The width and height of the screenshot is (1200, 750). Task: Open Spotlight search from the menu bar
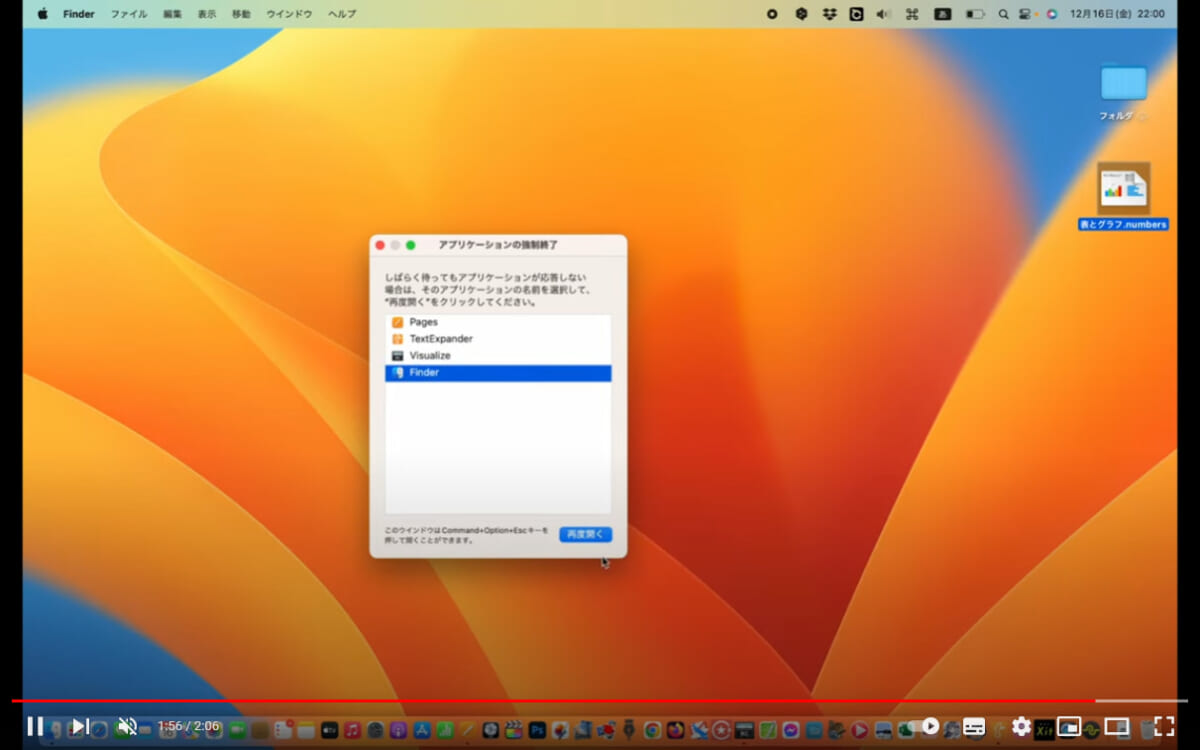click(x=1003, y=14)
